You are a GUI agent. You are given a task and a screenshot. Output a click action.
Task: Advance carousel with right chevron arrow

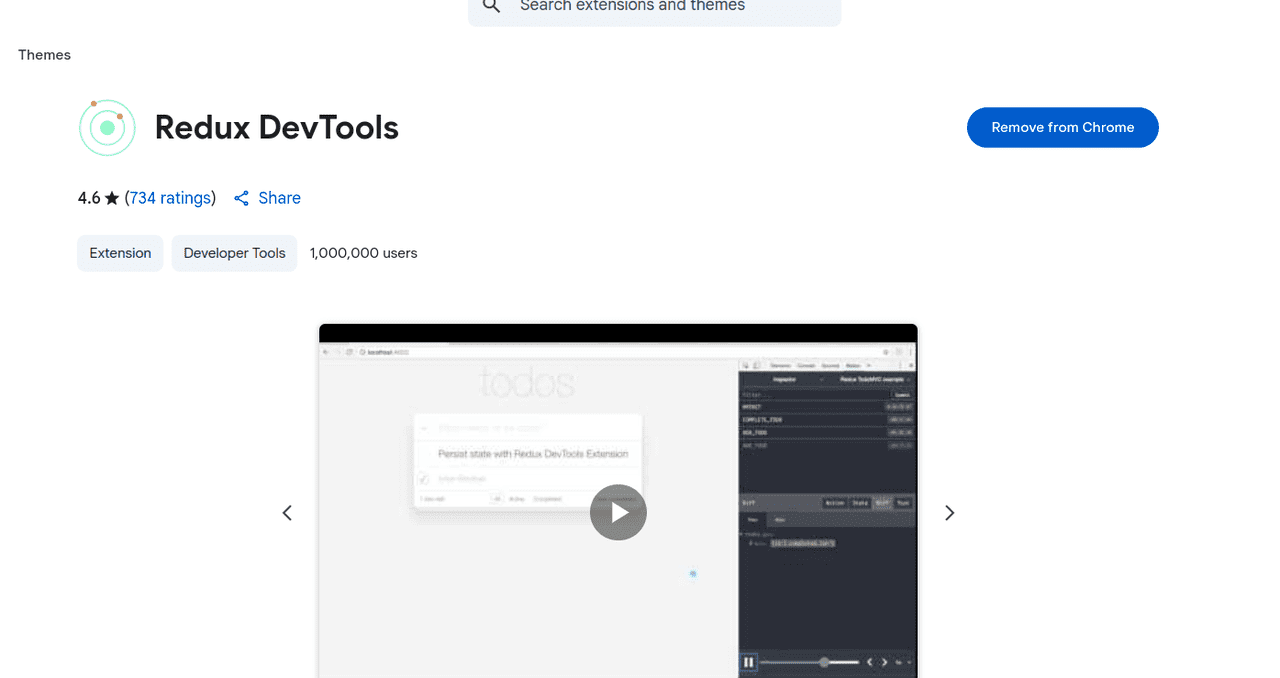950,513
